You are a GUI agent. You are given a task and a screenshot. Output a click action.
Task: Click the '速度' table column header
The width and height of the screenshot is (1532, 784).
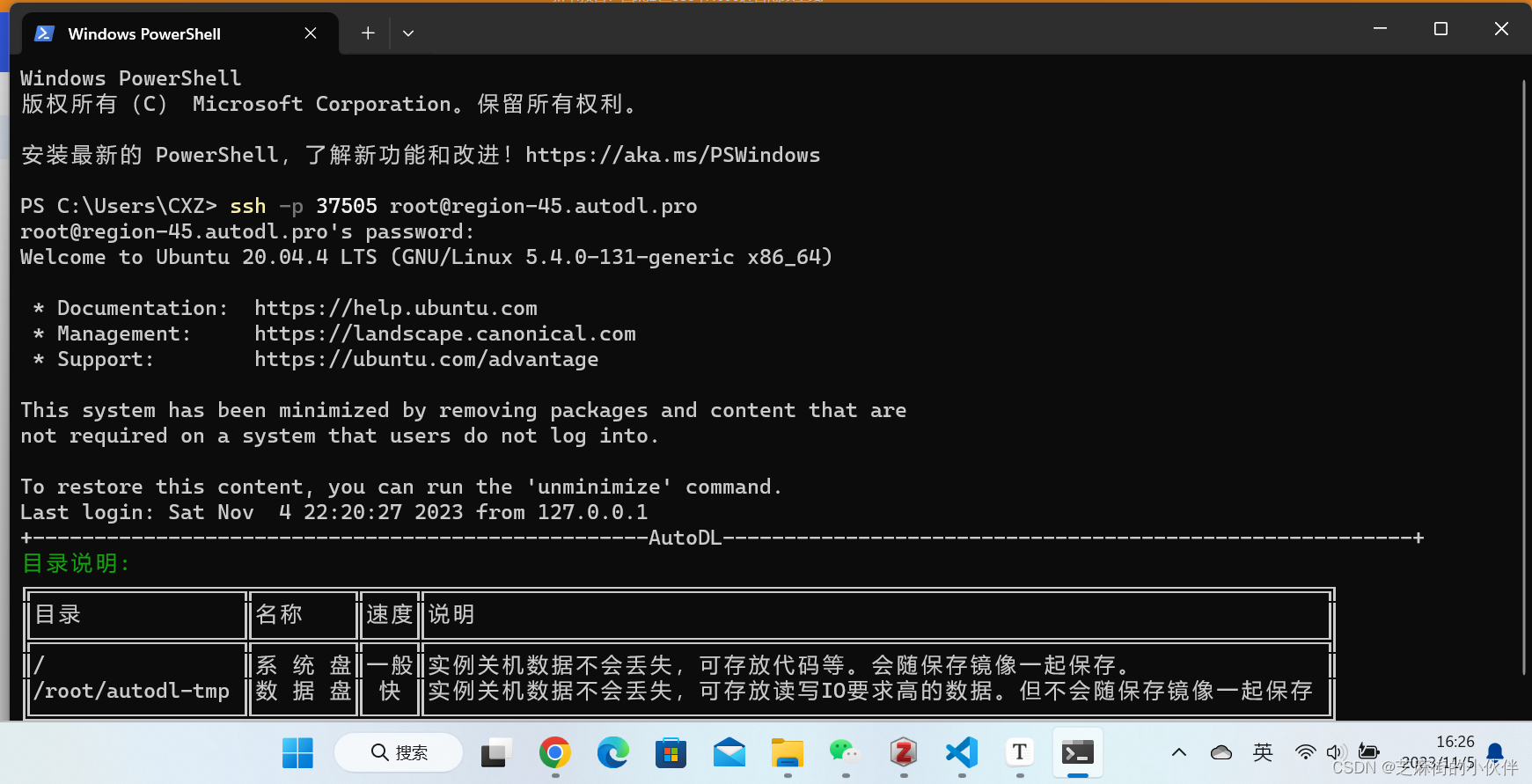pos(390,615)
